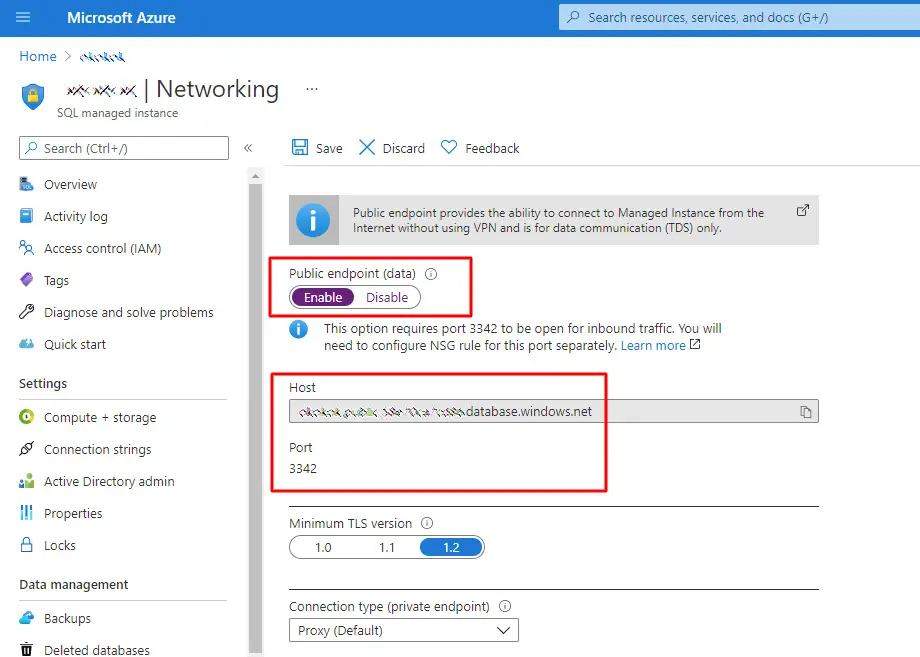Click the Feedback button label
This screenshot has height=657, width=920.
(492, 148)
